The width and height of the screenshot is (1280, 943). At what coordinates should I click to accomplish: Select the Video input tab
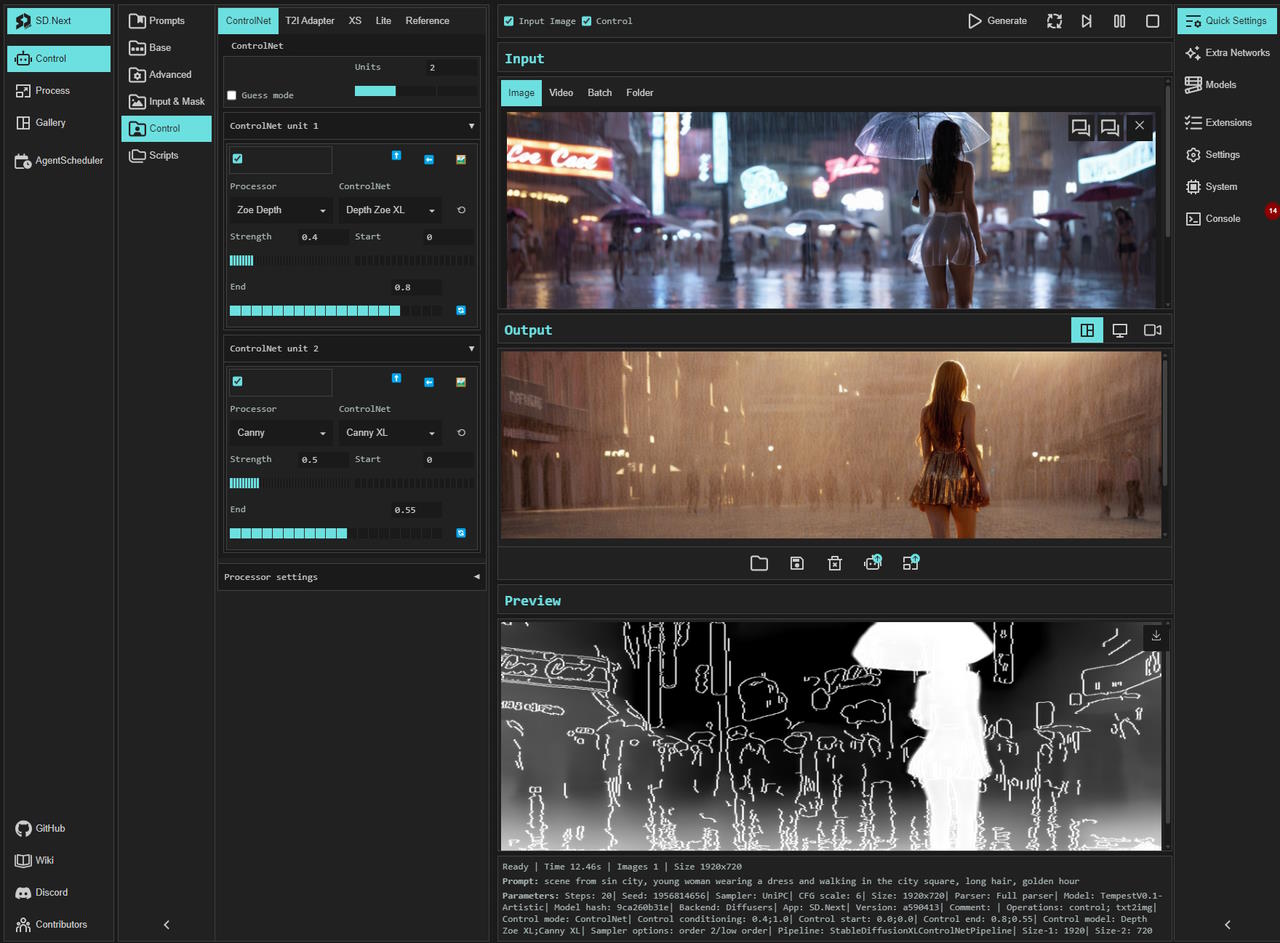(x=561, y=93)
